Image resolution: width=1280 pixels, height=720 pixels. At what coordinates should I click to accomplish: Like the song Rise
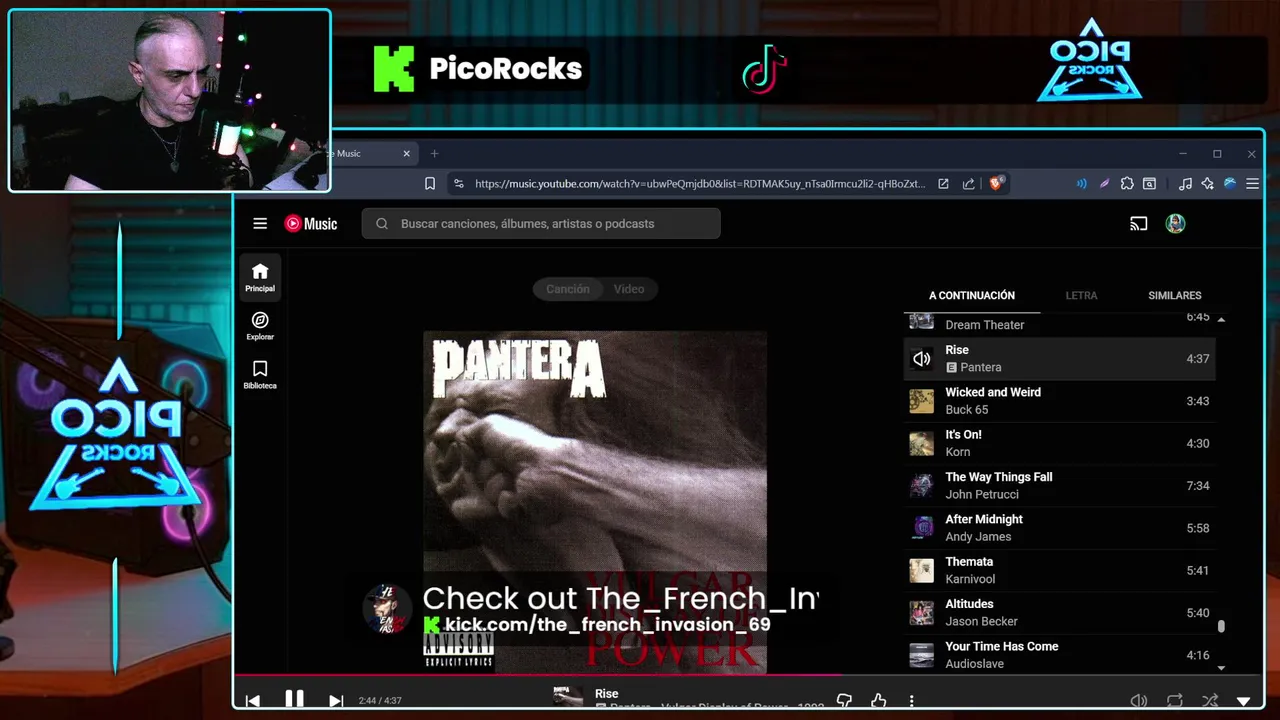click(x=878, y=701)
